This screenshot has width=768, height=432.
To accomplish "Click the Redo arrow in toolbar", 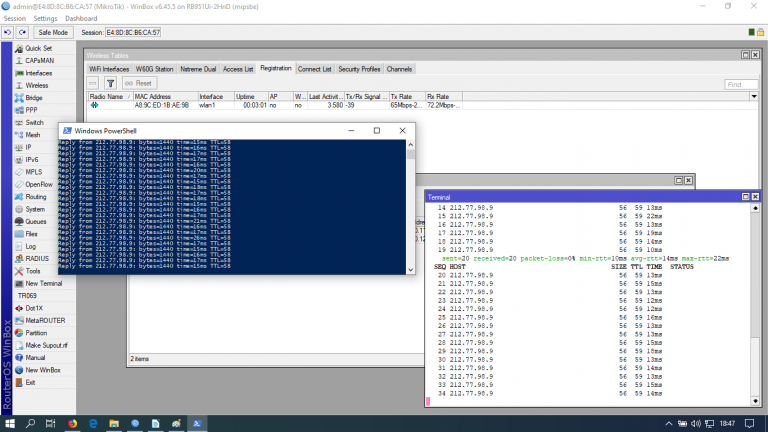I will pyautogui.click(x=22, y=32).
